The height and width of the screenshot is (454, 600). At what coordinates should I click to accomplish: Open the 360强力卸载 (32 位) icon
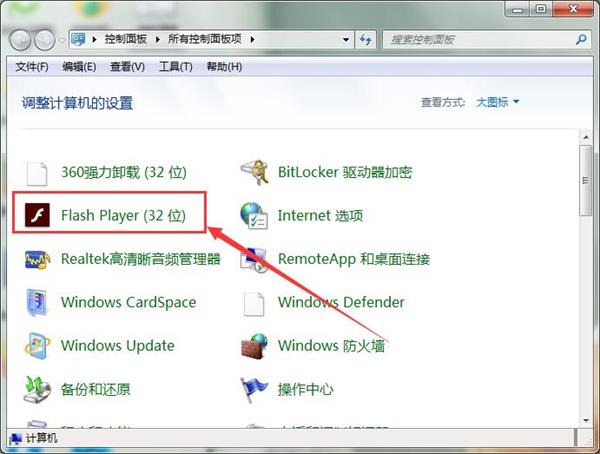(37, 173)
